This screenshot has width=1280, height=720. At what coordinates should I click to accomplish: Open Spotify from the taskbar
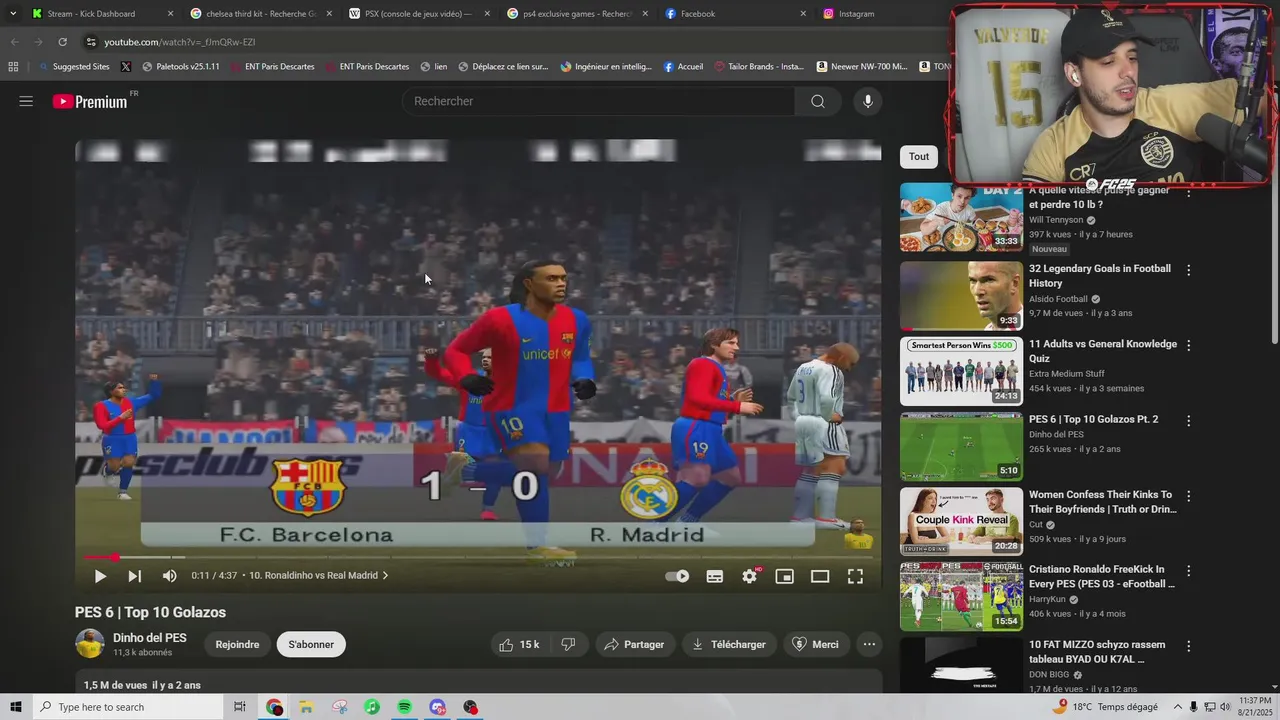pyautogui.click(x=404, y=707)
